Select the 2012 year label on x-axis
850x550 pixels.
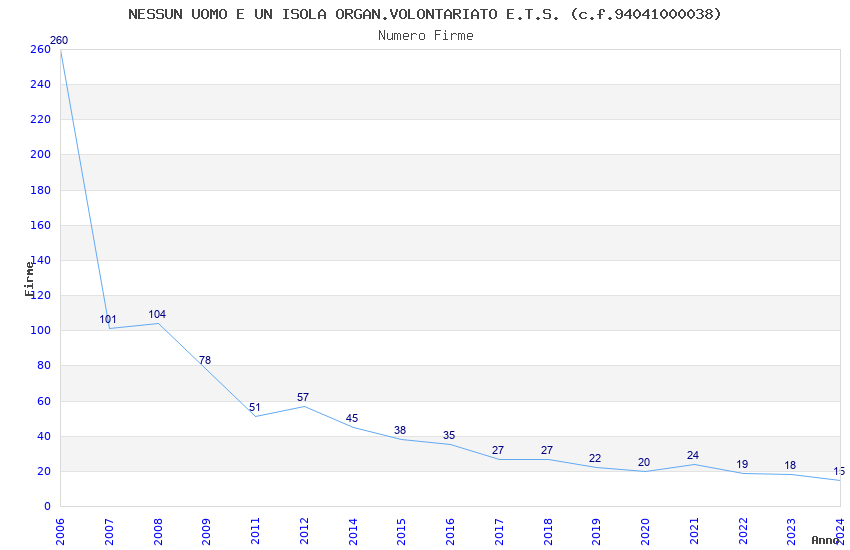click(x=304, y=531)
